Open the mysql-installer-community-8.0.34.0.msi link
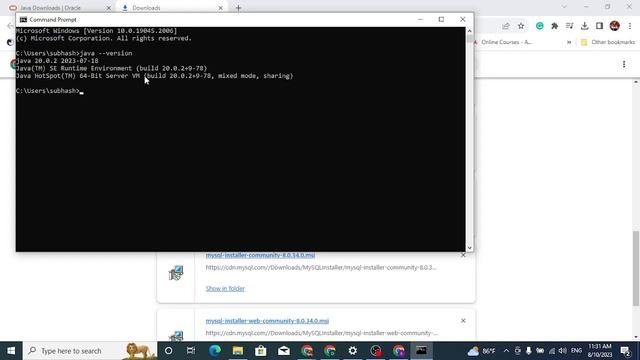 tap(260, 255)
